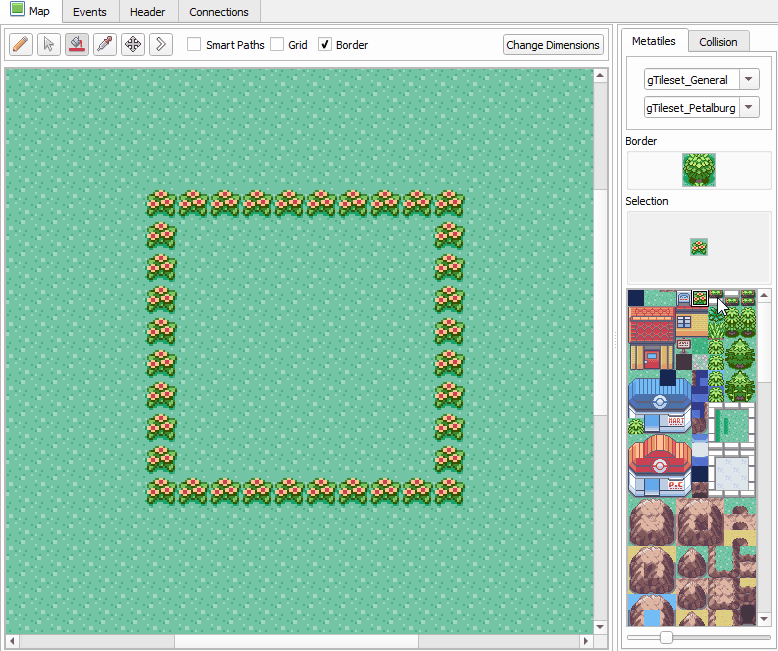The height and width of the screenshot is (651, 778).
Task: Open the gTileset_General dropdown
Action: coord(749,80)
